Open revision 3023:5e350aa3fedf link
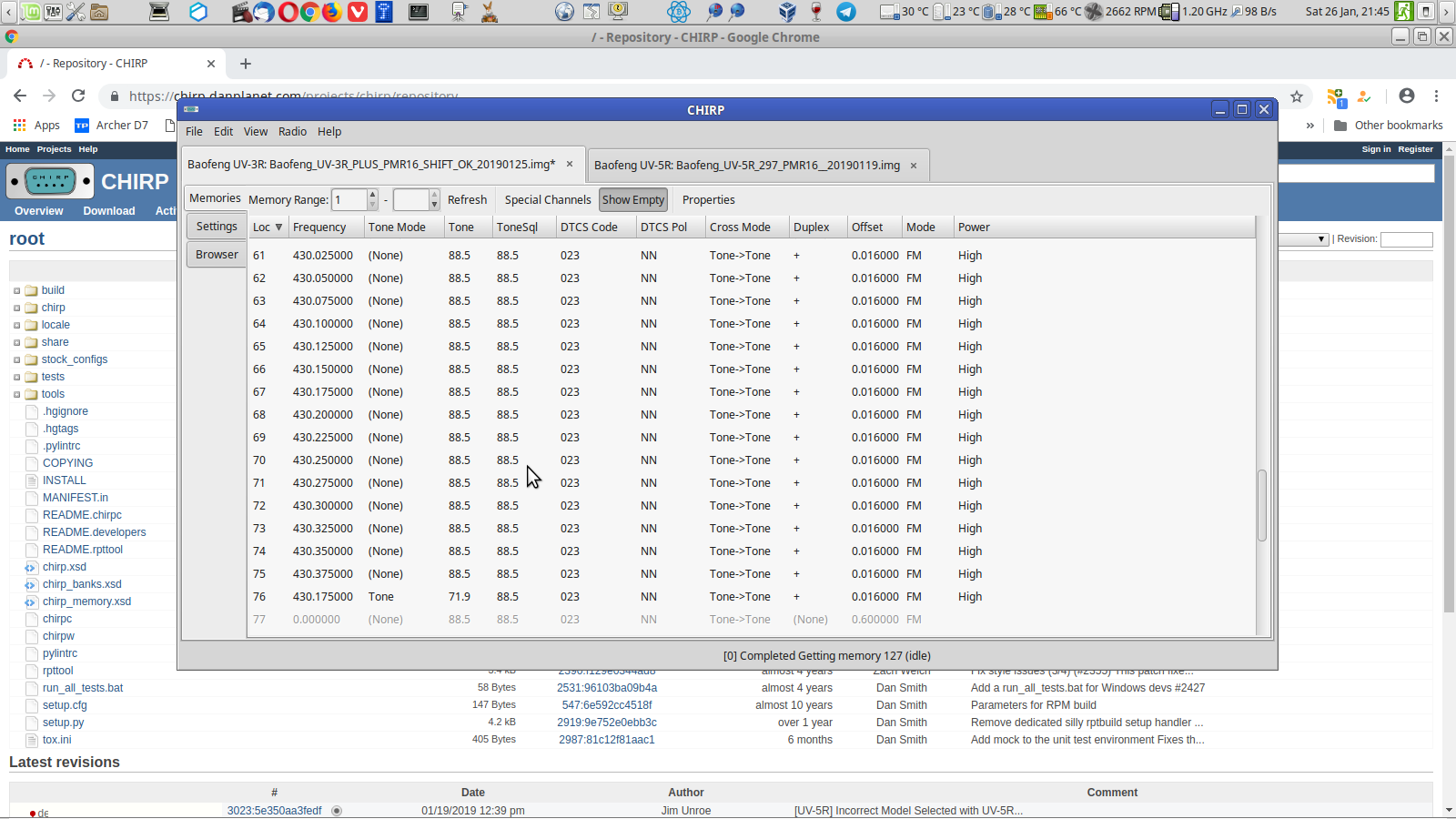 [x=274, y=811]
